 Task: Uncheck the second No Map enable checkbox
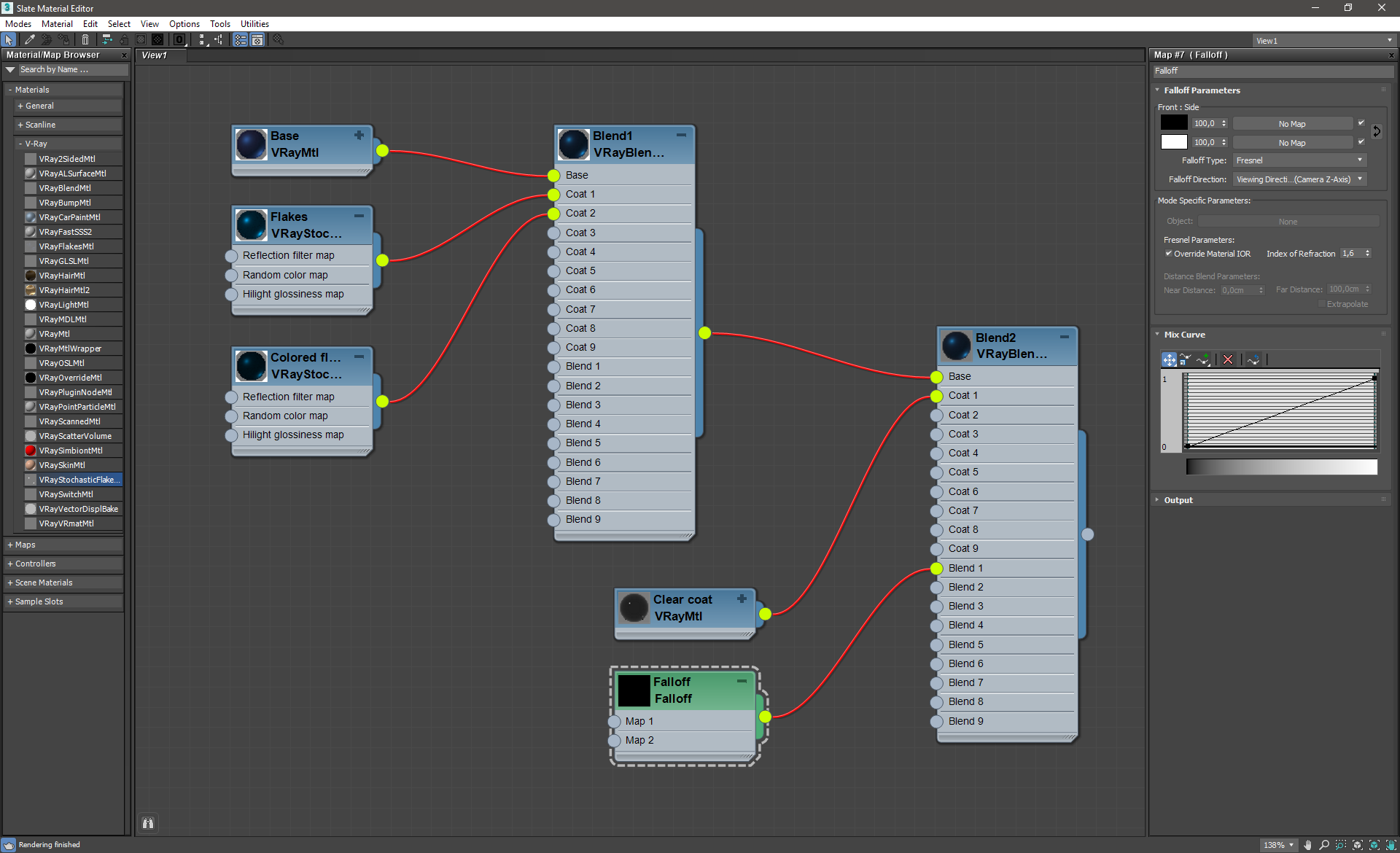[1361, 142]
